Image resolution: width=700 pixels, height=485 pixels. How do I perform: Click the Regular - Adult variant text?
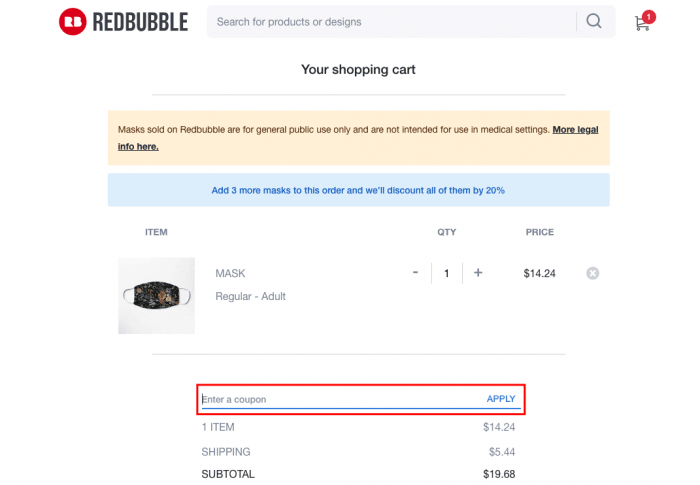tap(250, 297)
